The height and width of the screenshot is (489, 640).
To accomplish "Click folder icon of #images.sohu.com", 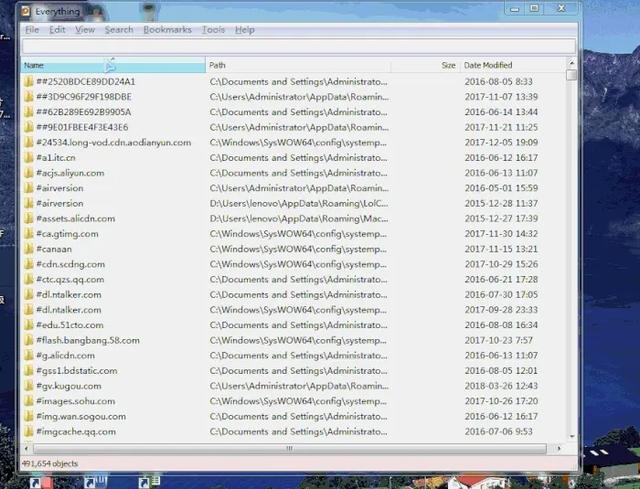I will (28, 401).
